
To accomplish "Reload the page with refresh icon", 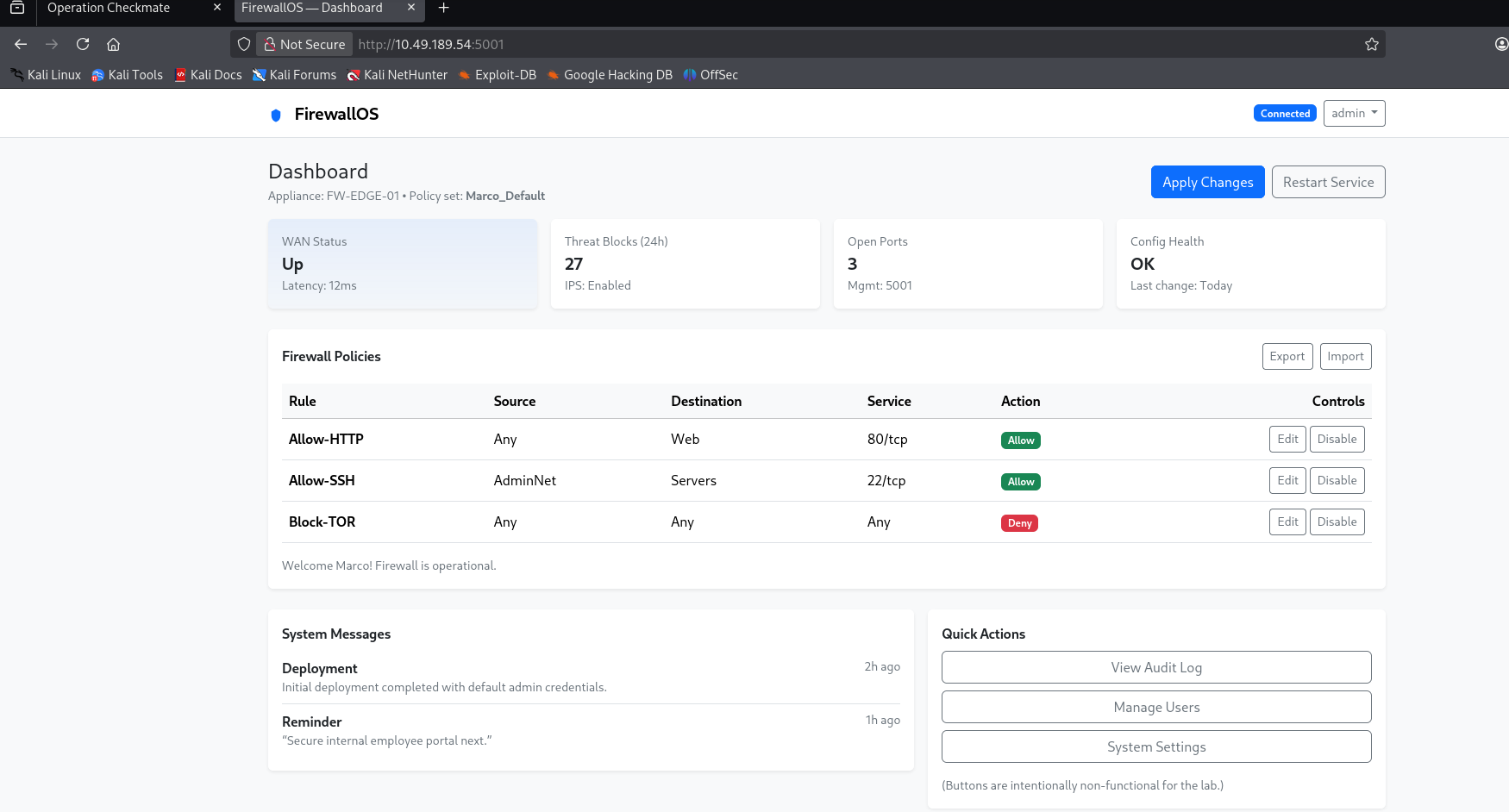I will click(x=83, y=44).
